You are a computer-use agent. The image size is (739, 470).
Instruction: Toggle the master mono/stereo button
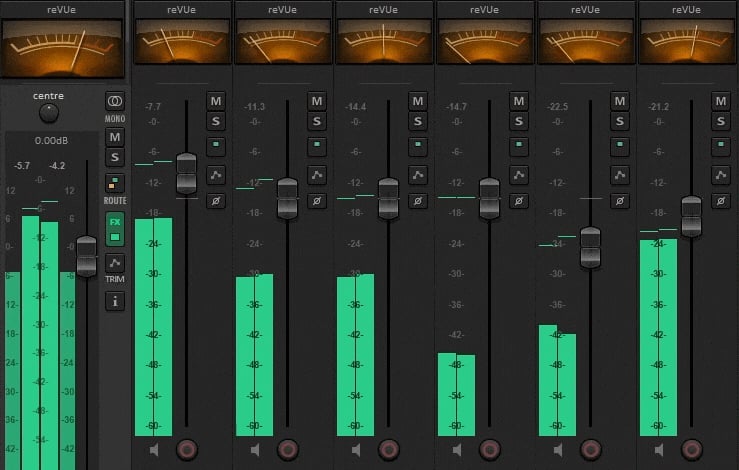point(115,102)
